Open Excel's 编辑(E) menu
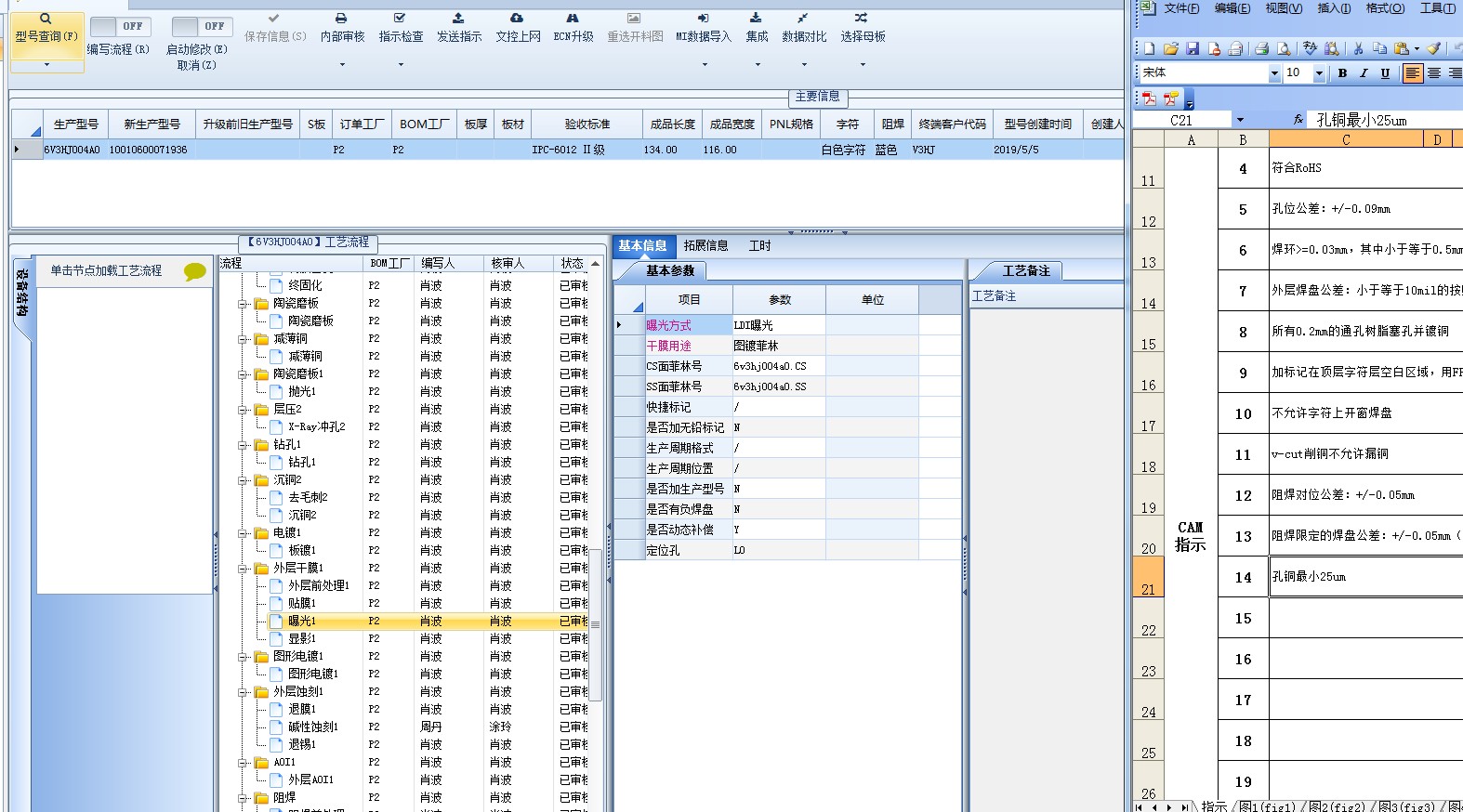 click(x=1232, y=8)
